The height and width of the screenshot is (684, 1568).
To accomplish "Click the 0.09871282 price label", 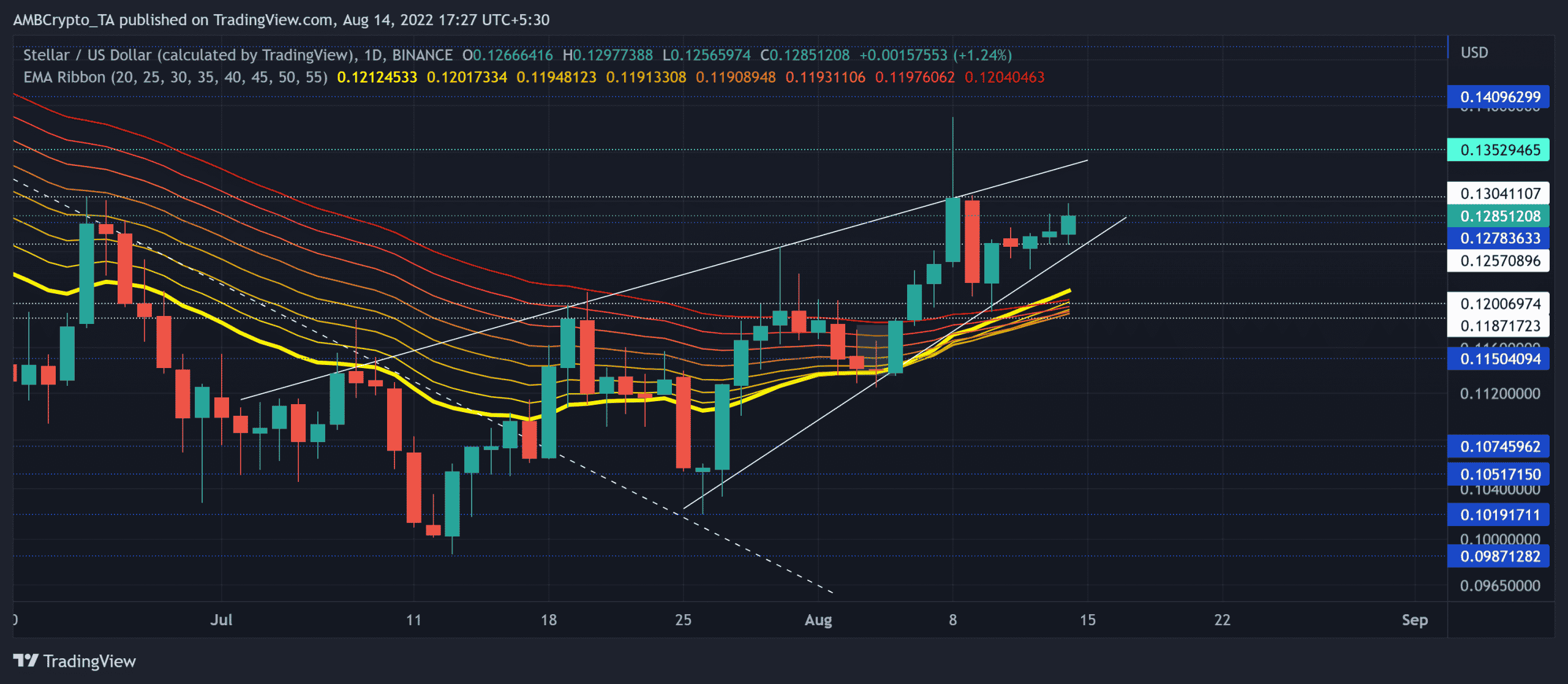I will [x=1498, y=556].
